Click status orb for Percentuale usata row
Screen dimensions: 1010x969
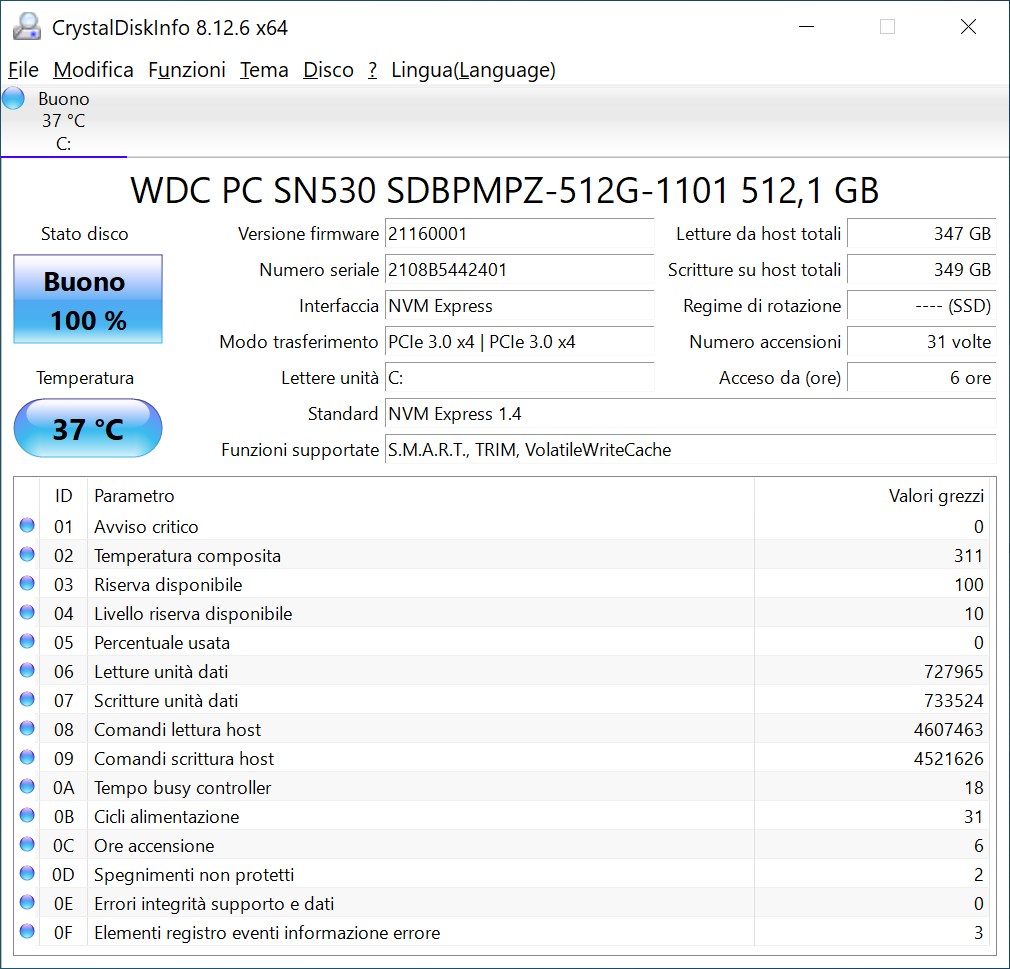tap(27, 641)
